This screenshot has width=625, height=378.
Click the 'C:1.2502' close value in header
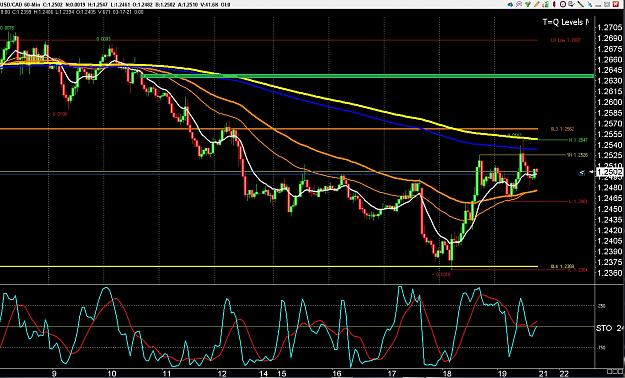53,5
